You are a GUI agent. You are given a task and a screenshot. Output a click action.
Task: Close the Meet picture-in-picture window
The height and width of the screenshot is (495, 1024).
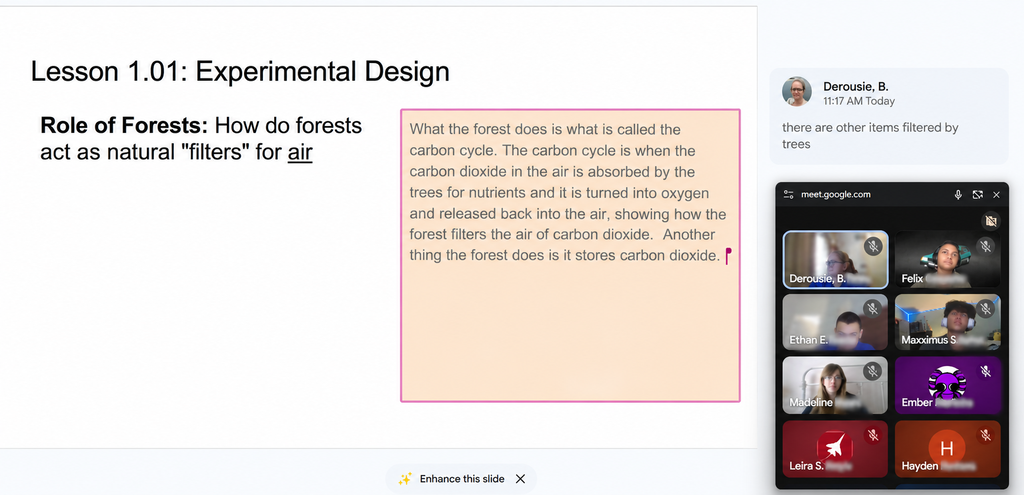click(997, 195)
